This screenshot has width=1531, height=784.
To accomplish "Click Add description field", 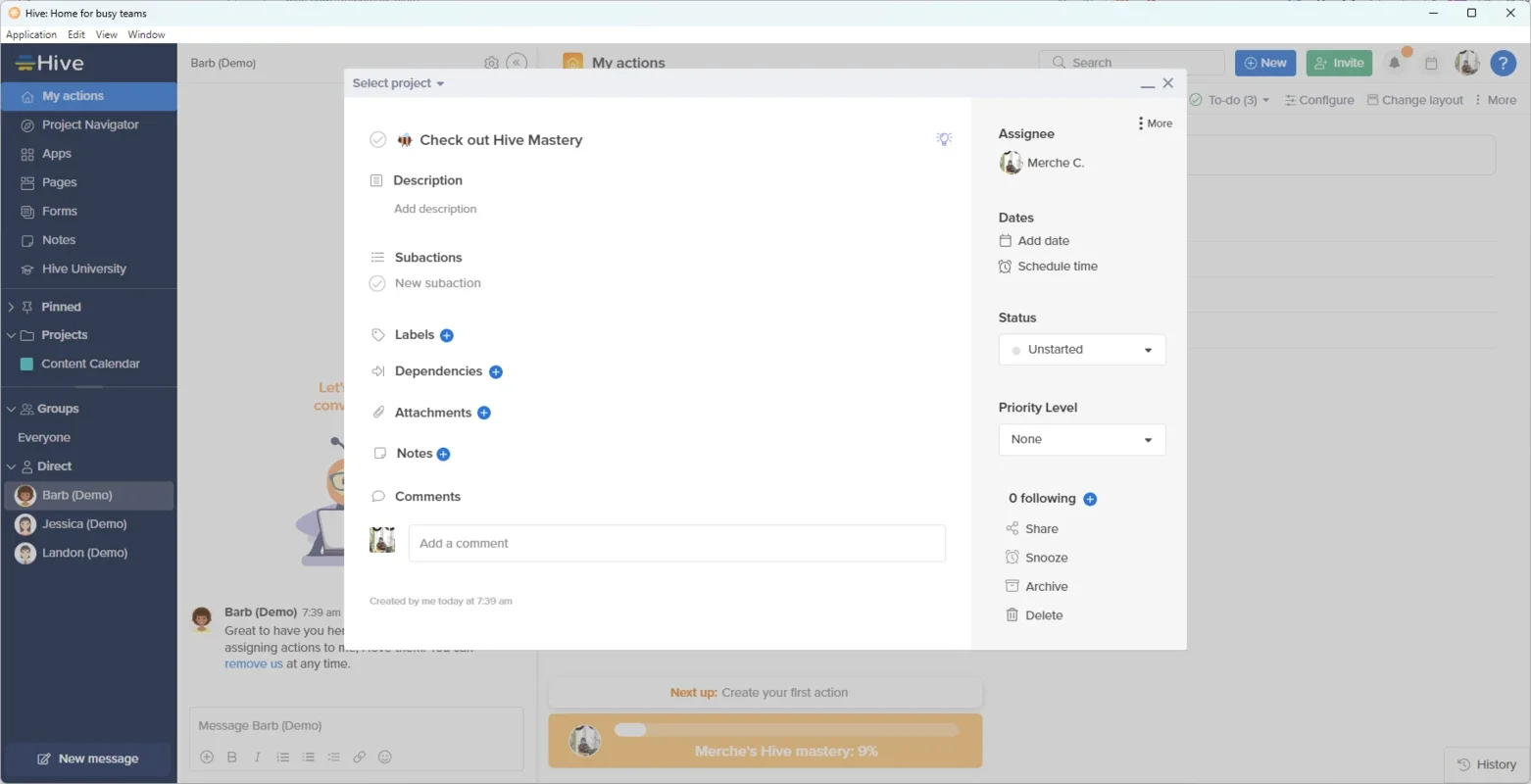I will 435,209.
